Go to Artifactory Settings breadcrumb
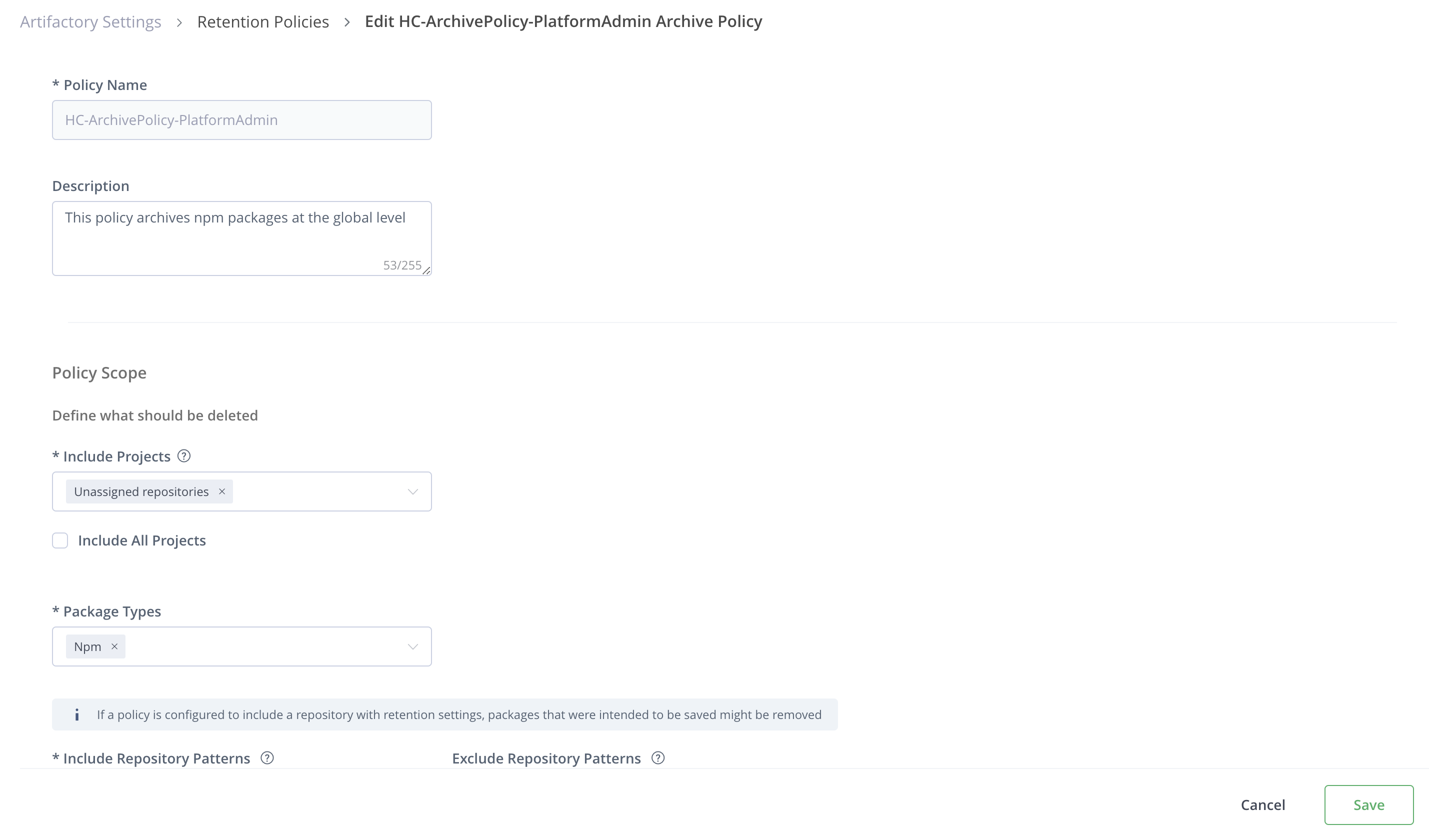This screenshot has height=840, width=1429. 90,22
